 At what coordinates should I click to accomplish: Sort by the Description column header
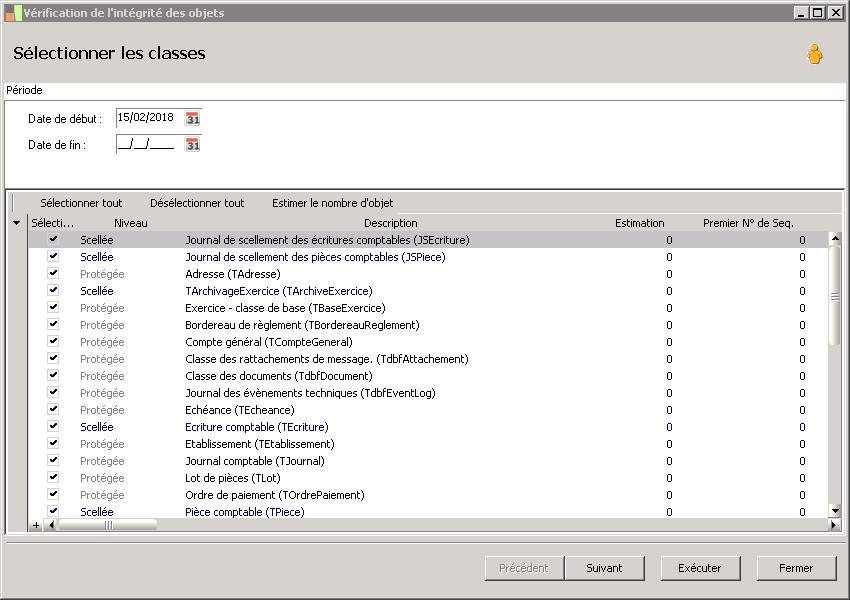[390, 223]
